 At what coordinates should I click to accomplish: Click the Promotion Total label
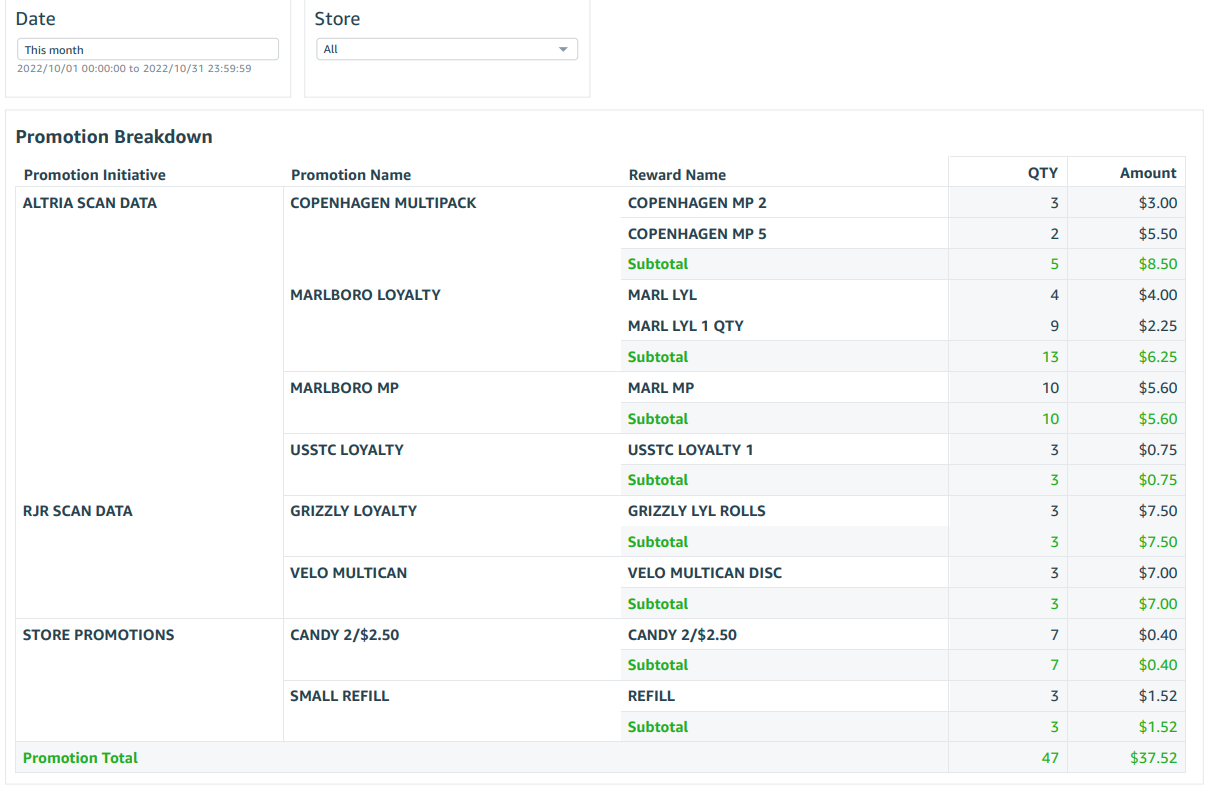80,758
